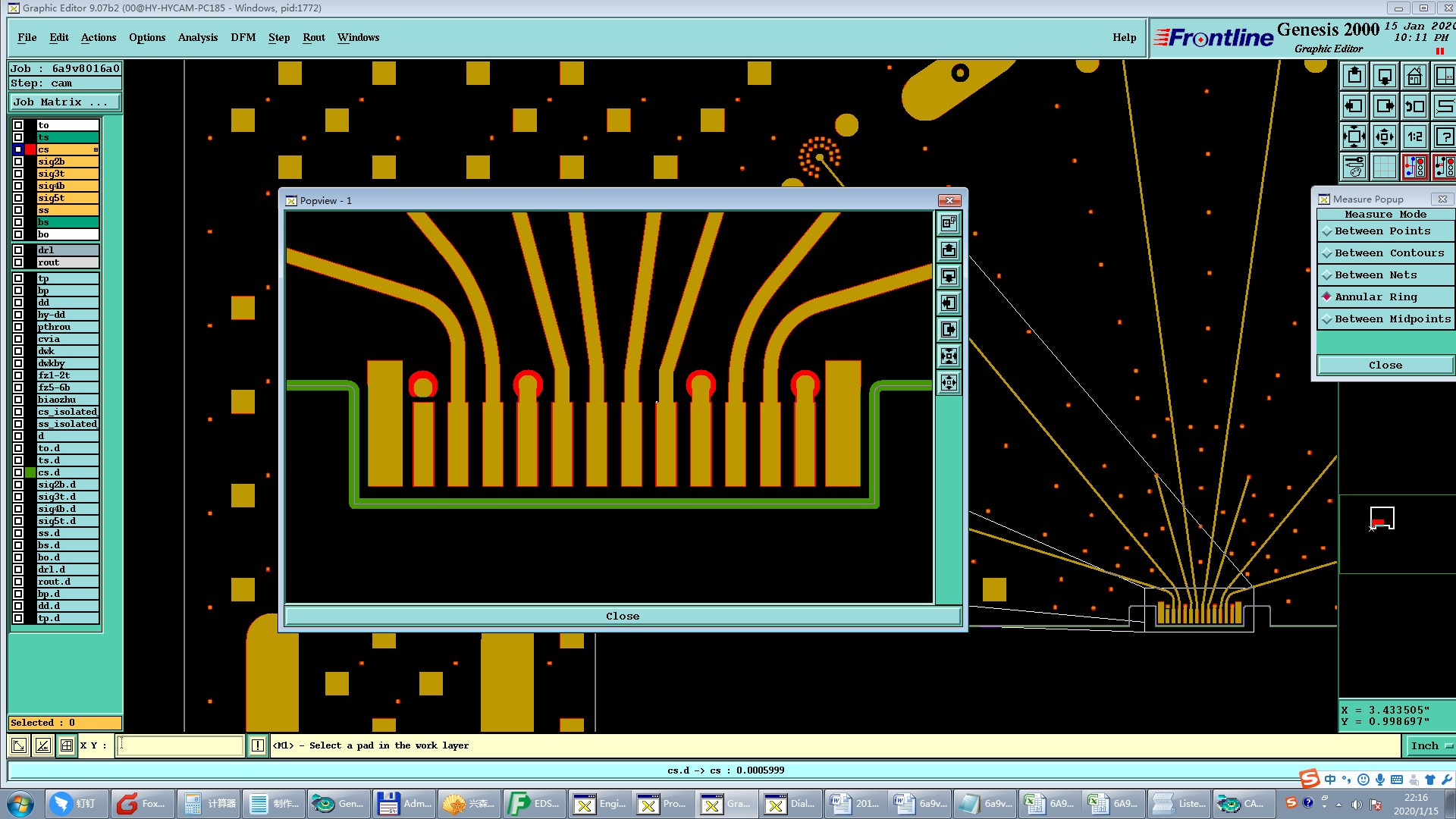This screenshot has height=819, width=1456.
Task: Click the Home view icon in toolbar
Action: click(x=1414, y=77)
